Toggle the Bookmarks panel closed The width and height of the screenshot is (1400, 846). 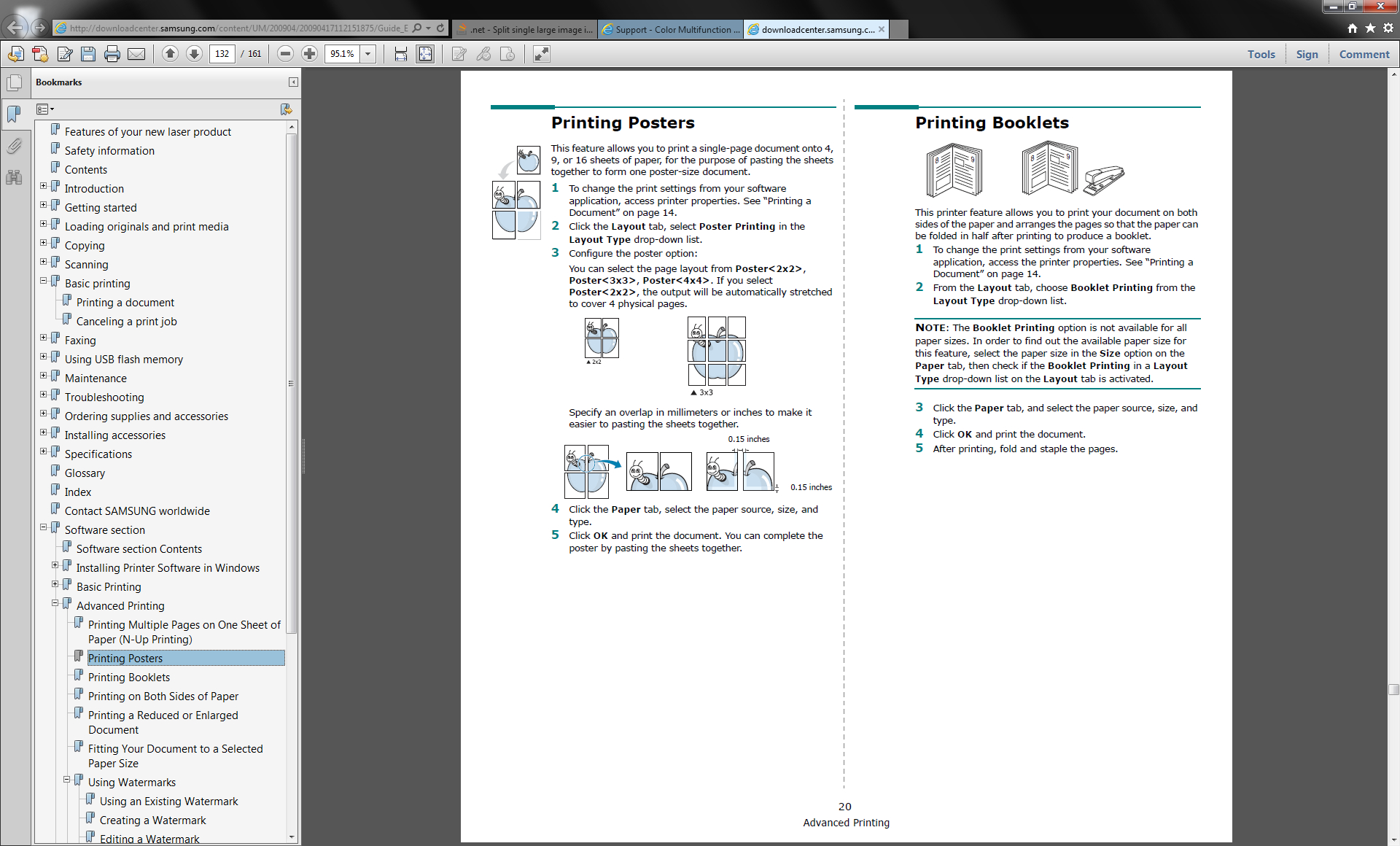pos(292,82)
